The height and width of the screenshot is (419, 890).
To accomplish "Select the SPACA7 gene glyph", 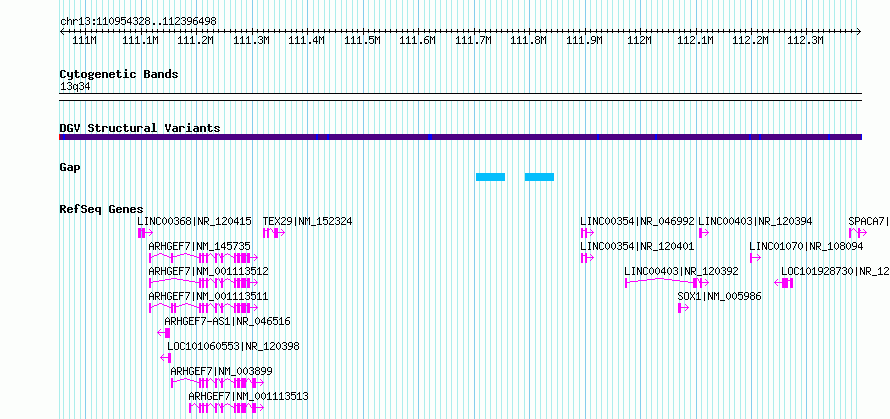I will pos(858,233).
